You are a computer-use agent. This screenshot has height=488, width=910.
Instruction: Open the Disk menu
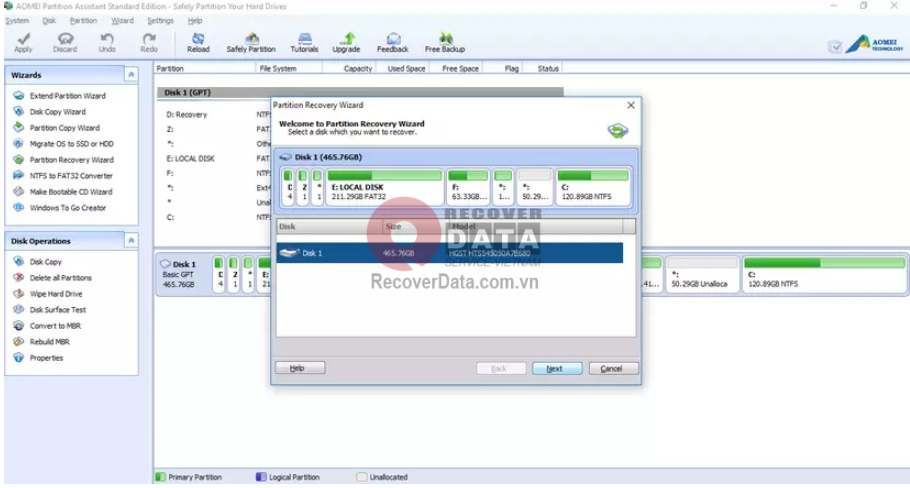[x=49, y=20]
